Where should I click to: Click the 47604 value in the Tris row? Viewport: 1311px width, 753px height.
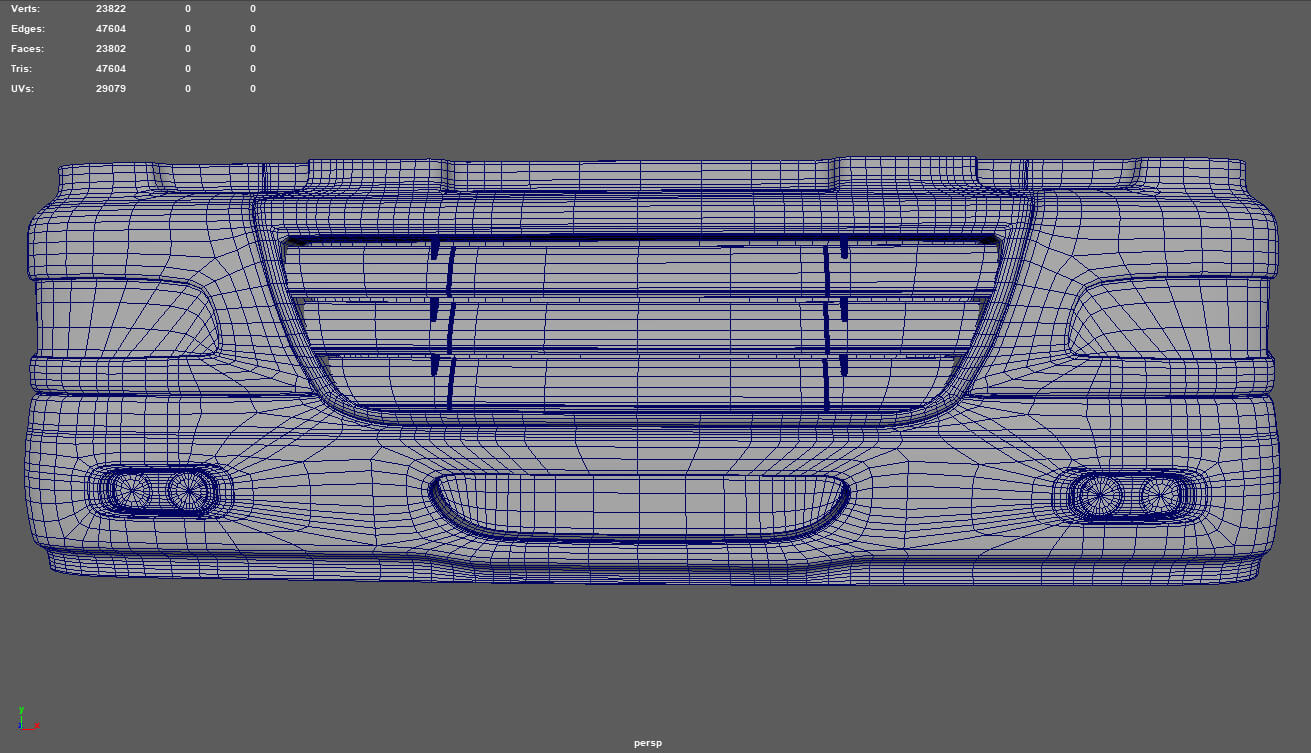click(111, 69)
